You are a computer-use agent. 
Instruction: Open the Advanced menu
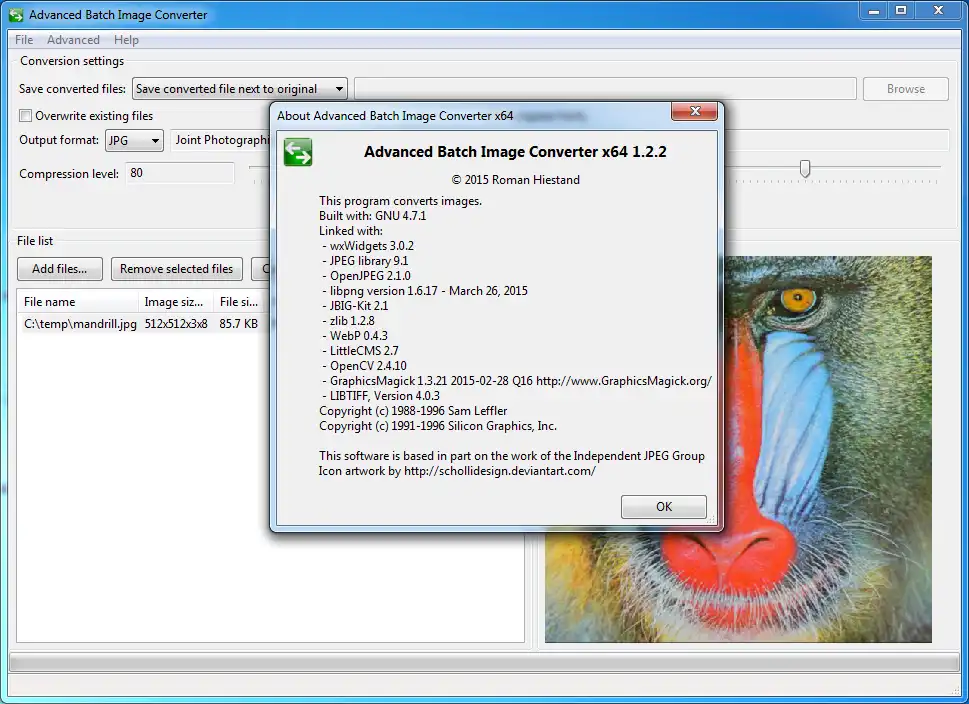click(73, 40)
